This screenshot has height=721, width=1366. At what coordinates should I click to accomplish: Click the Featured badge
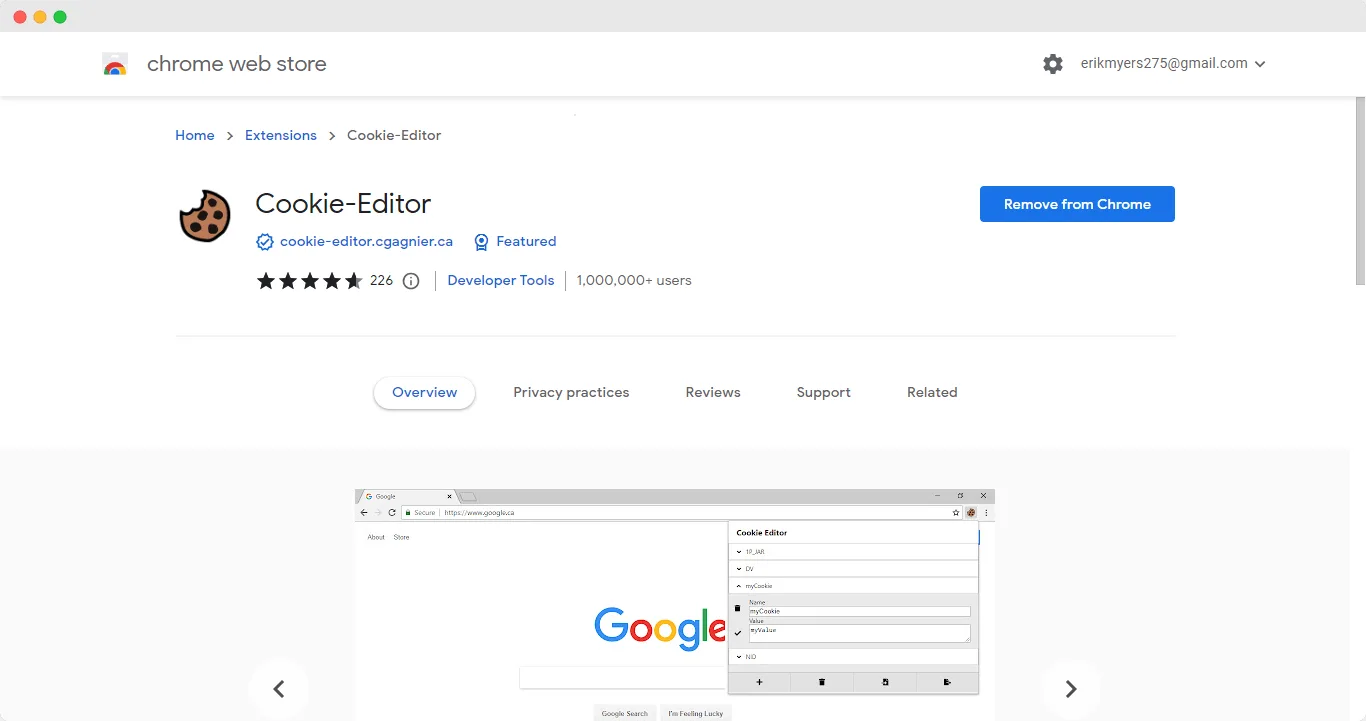515,241
